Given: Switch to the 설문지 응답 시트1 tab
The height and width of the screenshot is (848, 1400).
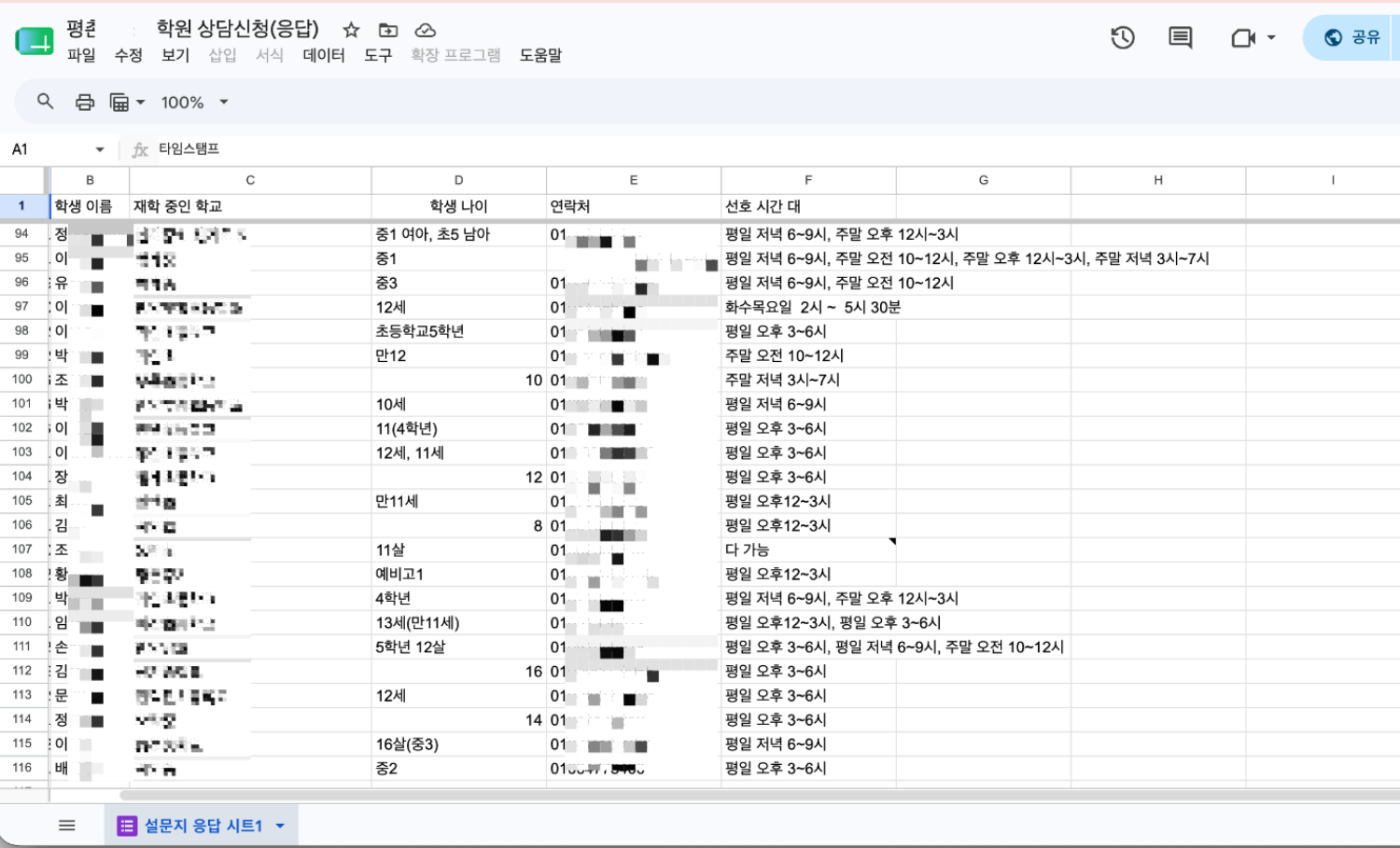Looking at the screenshot, I should [202, 826].
